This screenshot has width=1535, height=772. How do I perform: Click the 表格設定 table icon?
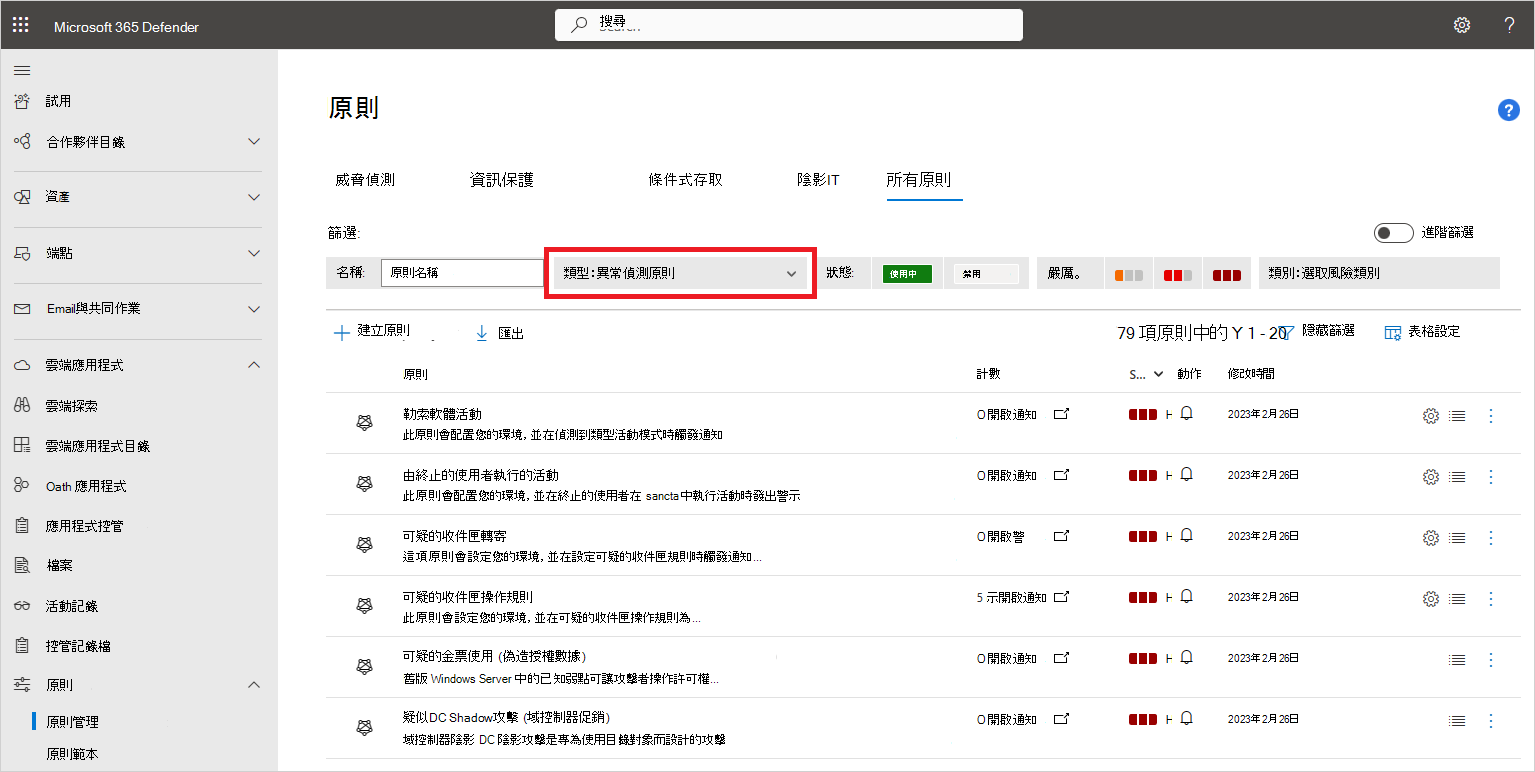coord(1392,332)
